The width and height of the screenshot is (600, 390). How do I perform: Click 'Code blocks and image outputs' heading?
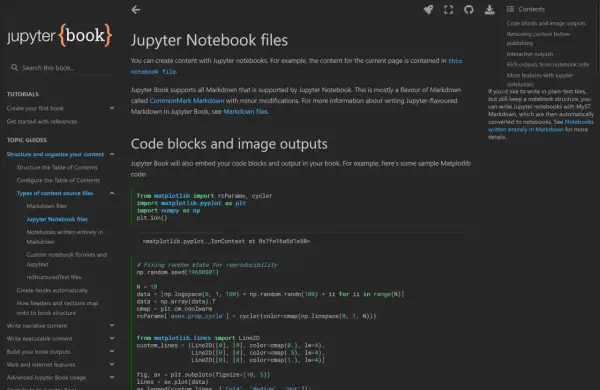click(x=229, y=144)
